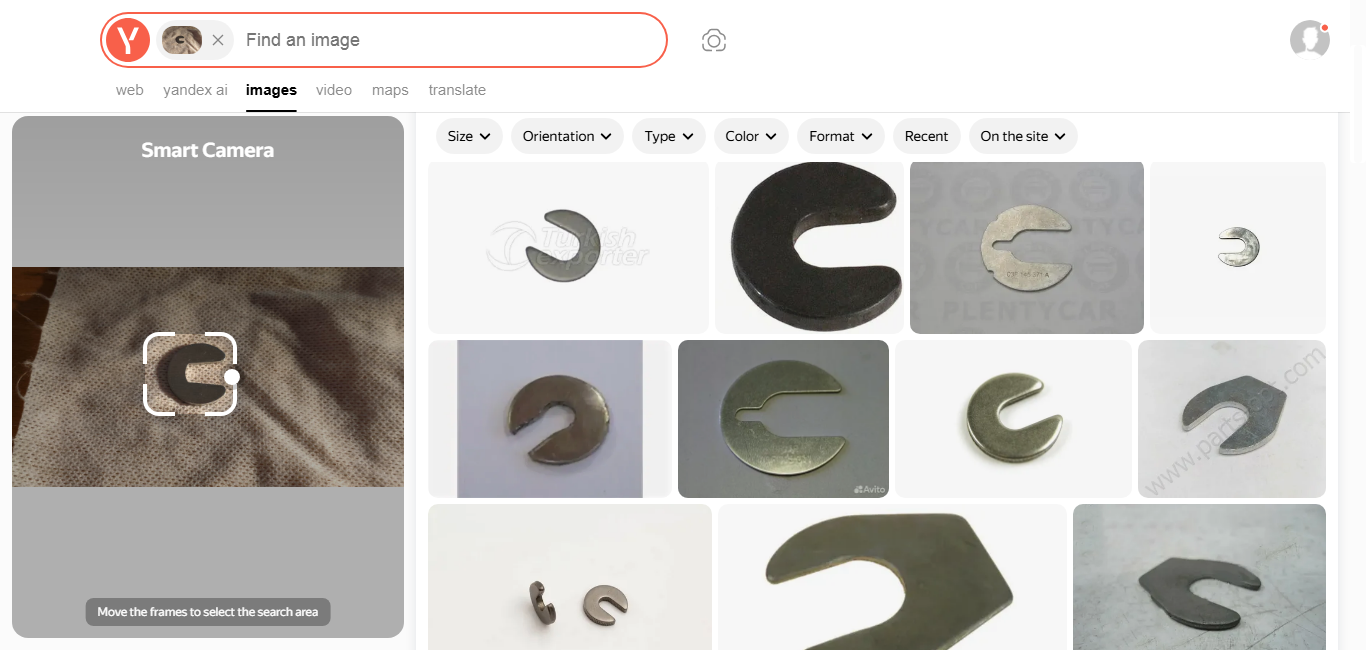Open the result showing two small clips
1366x650 pixels.
coord(570,577)
